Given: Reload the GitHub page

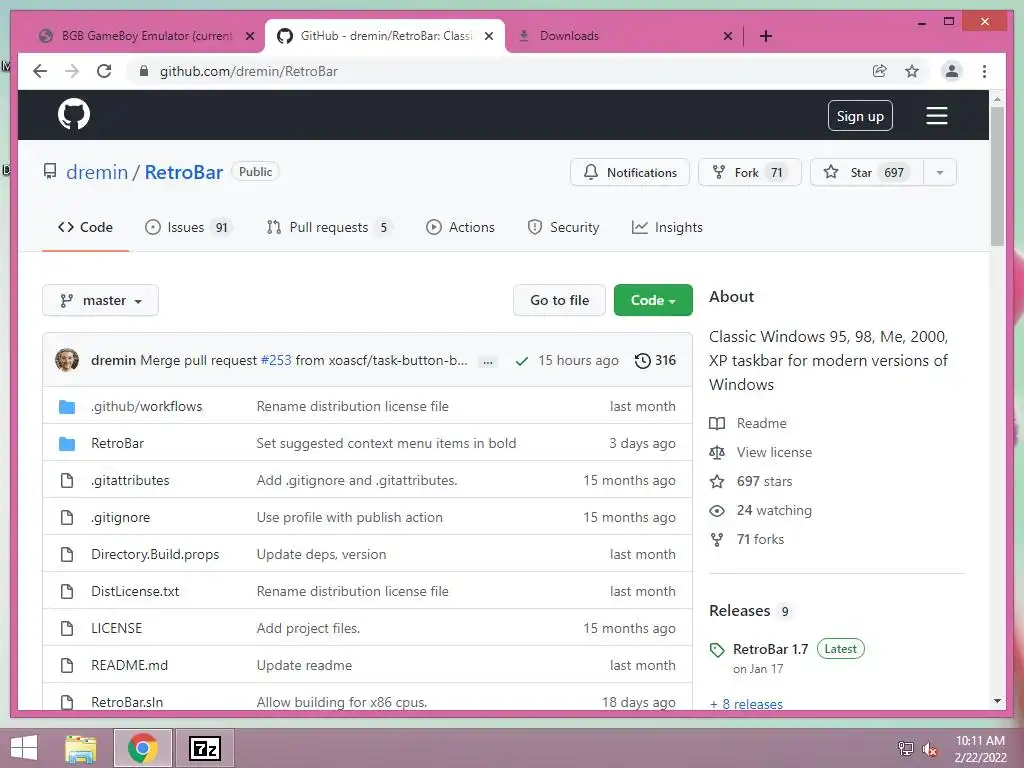Looking at the screenshot, I should 104,71.
